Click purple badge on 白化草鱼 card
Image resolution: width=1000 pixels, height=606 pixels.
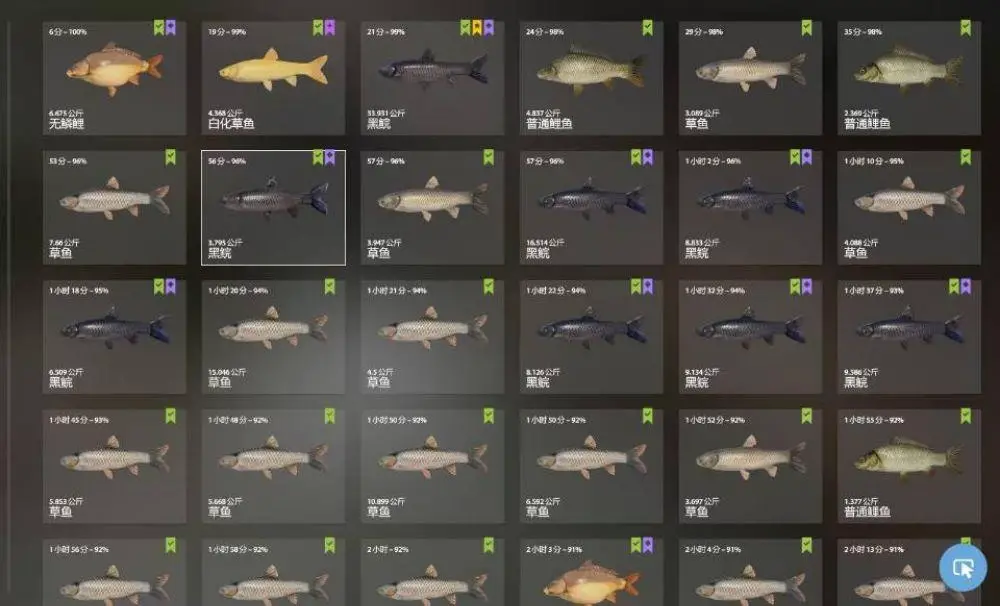click(330, 27)
